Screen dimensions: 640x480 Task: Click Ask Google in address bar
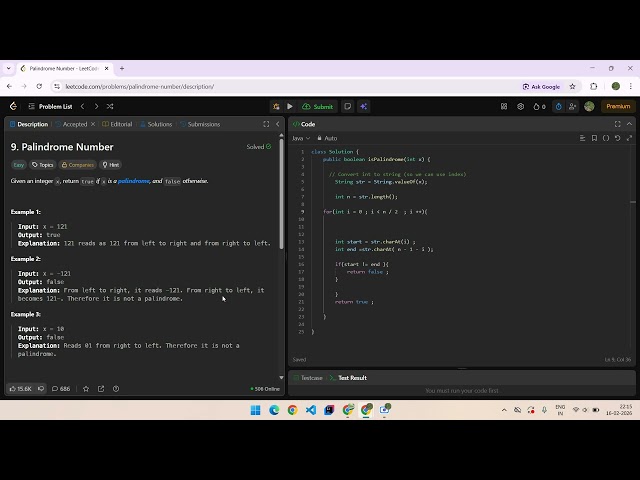[541, 87]
